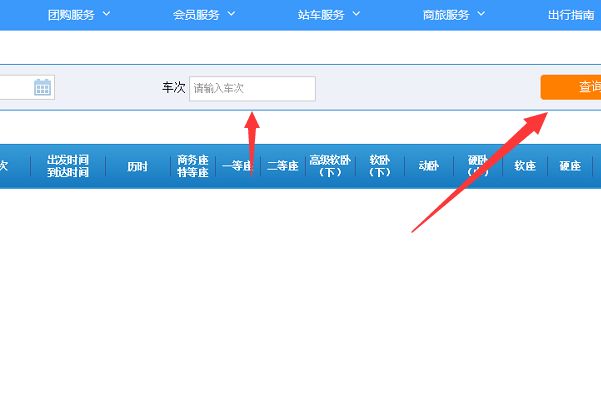Select the 二等座 column header
Screen dimensions: 601x401
pos(282,166)
